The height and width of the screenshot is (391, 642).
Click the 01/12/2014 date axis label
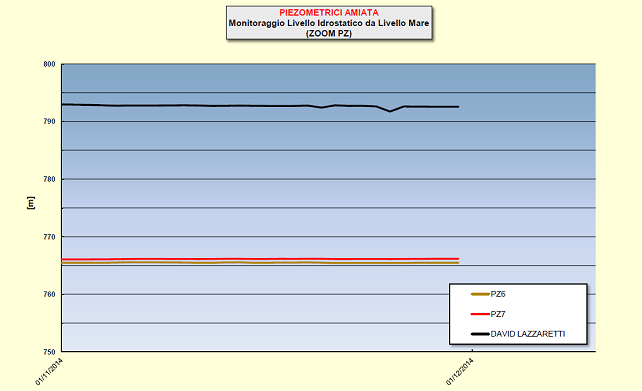(459, 371)
